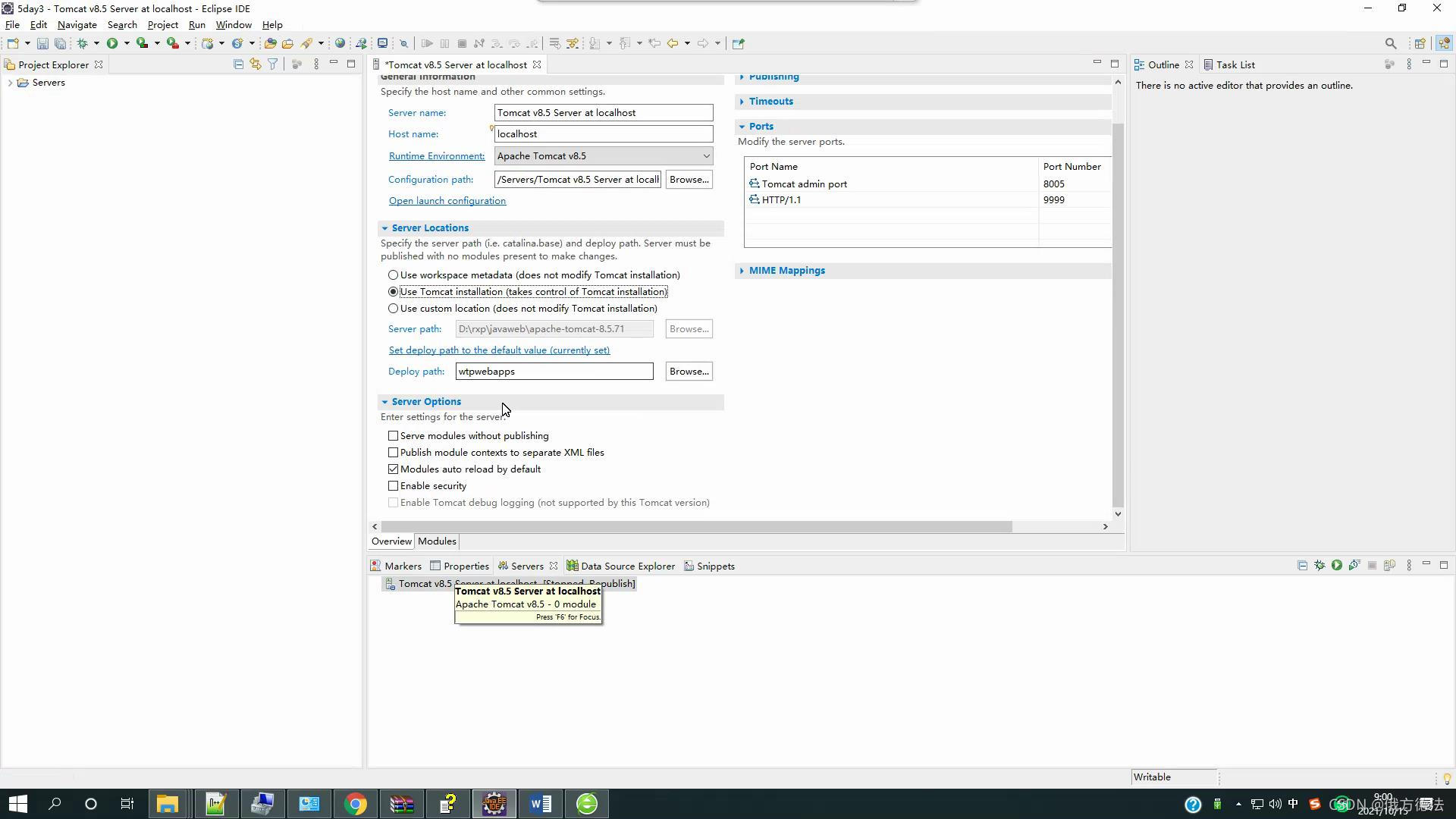Viewport: 1456px width, 819px height.
Task: Click Open launch configuration link
Action: (447, 201)
